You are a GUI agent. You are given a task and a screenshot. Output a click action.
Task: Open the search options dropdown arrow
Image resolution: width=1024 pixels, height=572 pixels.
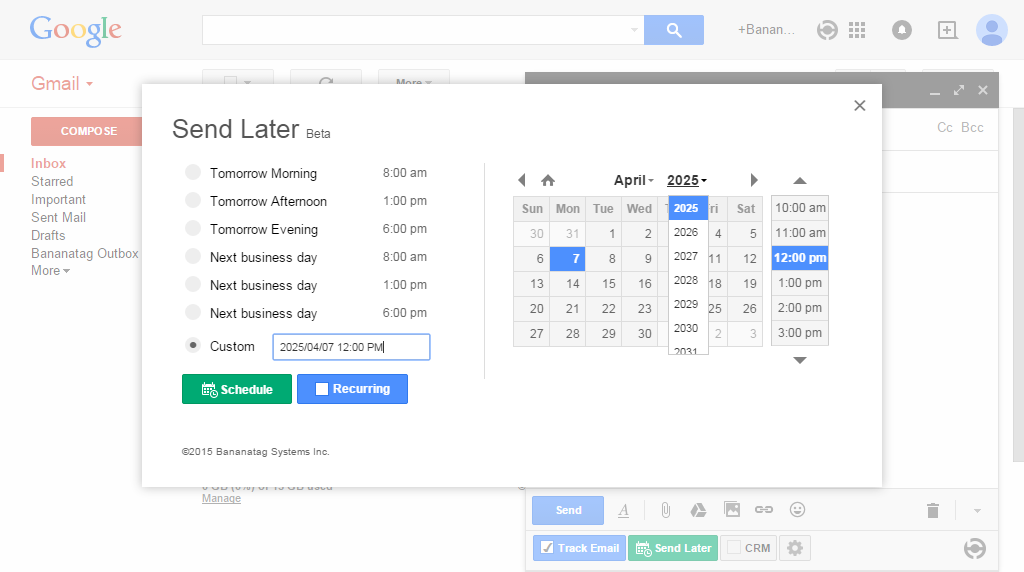click(x=633, y=30)
